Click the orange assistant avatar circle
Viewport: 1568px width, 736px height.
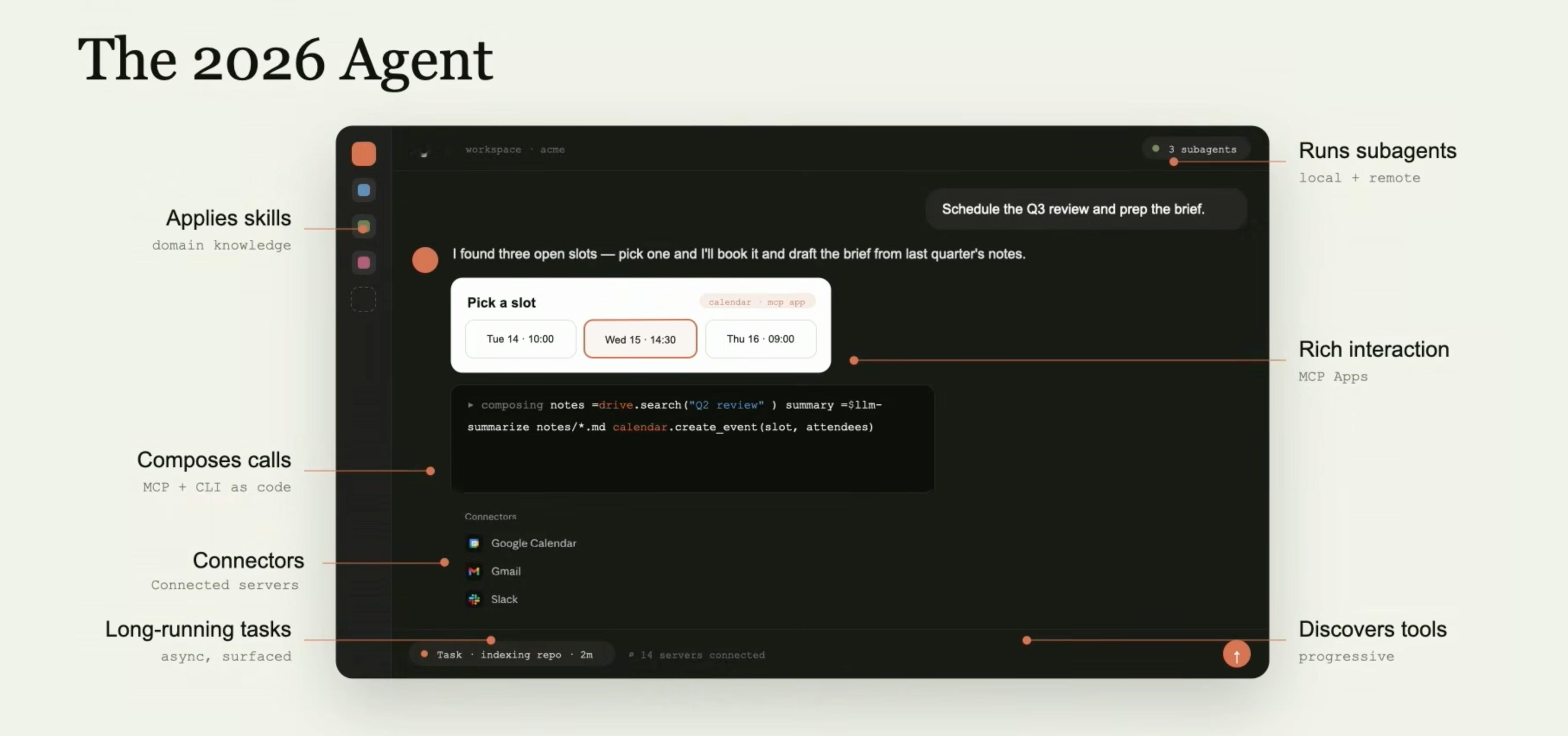[x=425, y=260]
